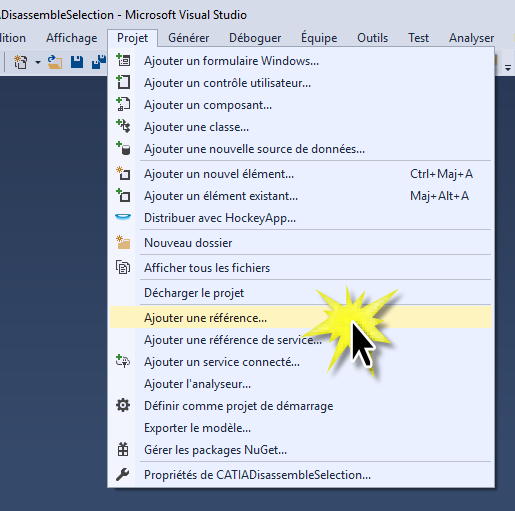Click the new folder icon
The width and height of the screenshot is (515, 511).
[x=123, y=242]
